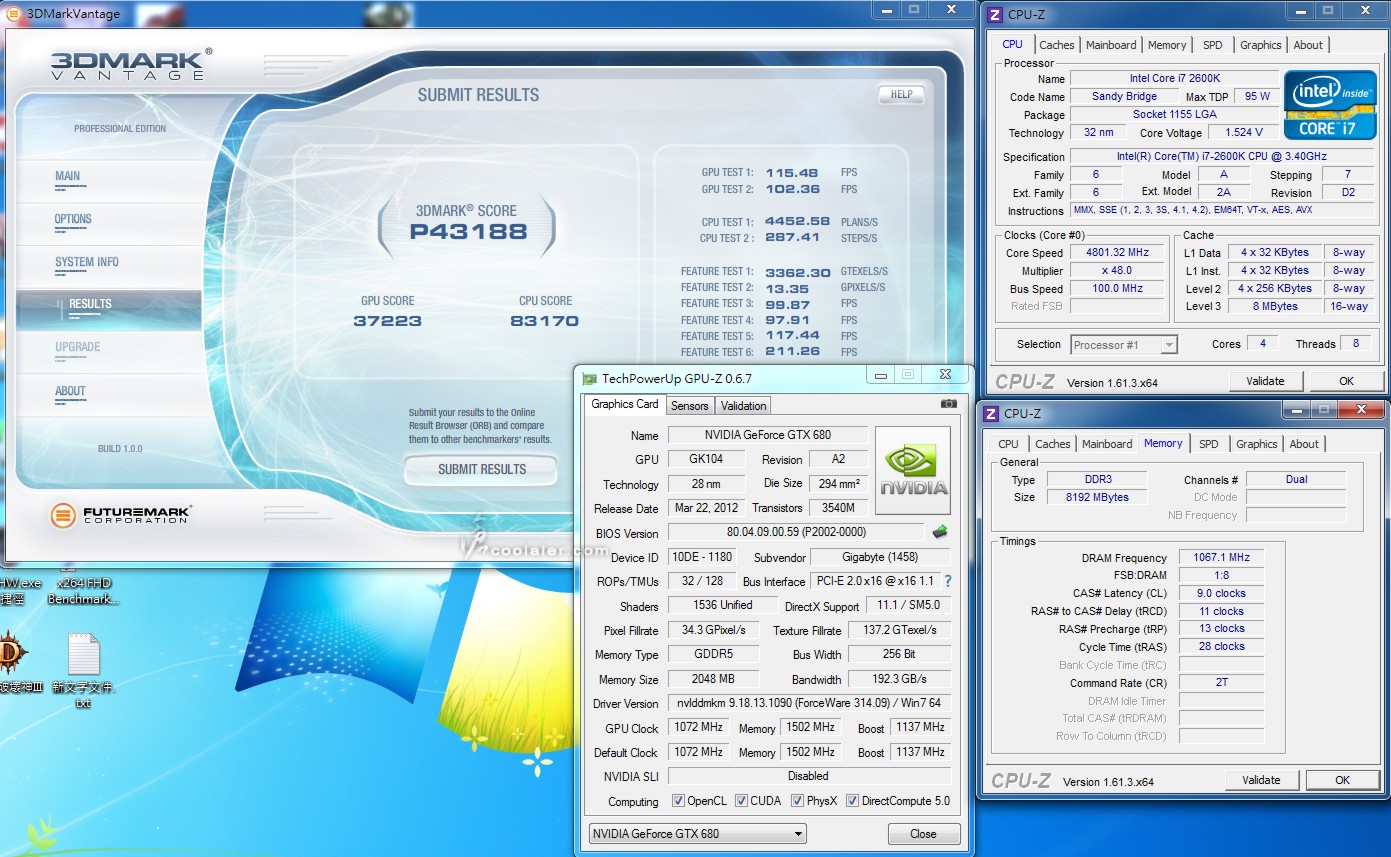Click the GPU-Z title bar app icon
This screenshot has height=857, width=1391.
point(590,378)
